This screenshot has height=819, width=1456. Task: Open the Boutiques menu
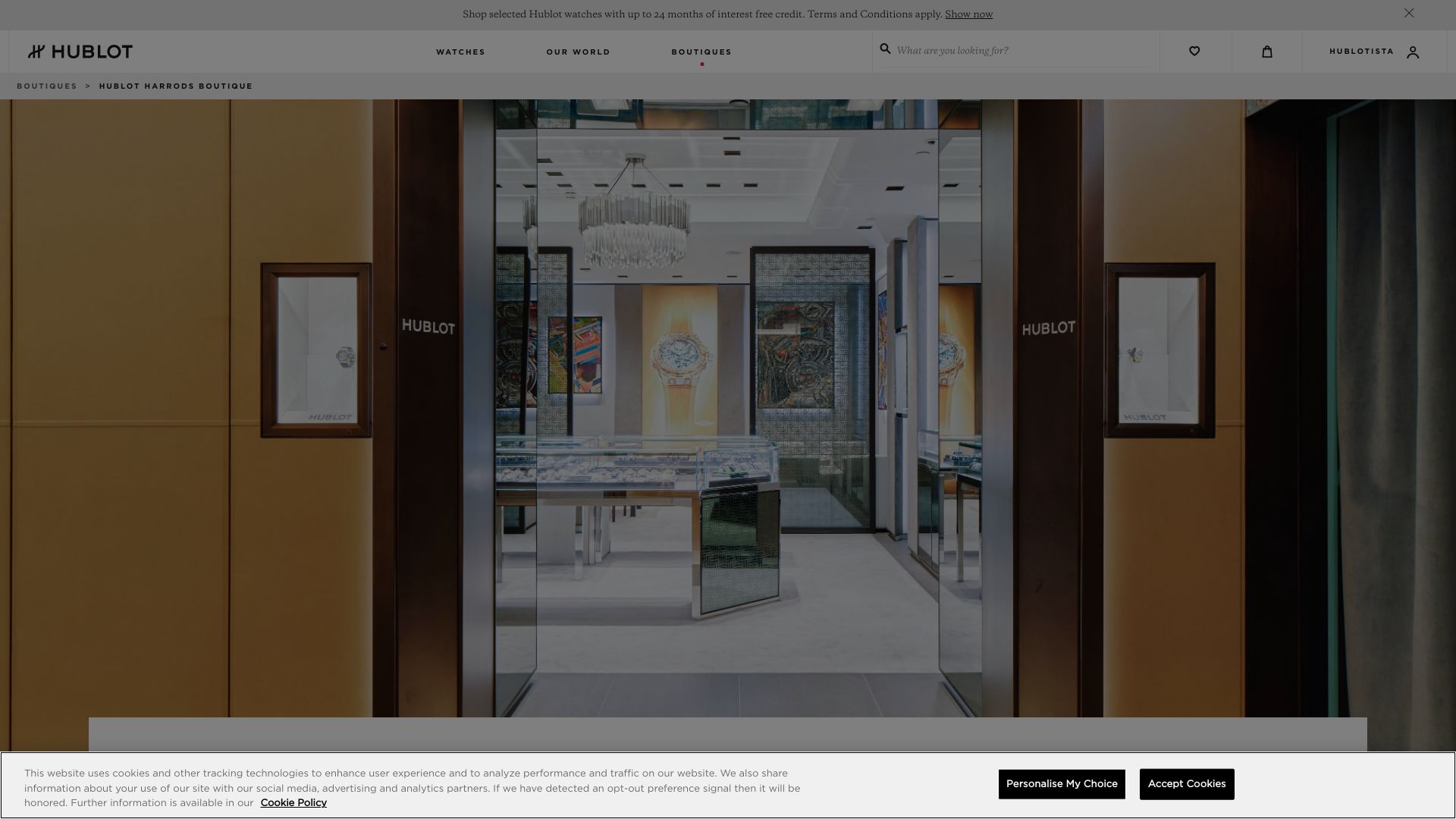tap(701, 52)
